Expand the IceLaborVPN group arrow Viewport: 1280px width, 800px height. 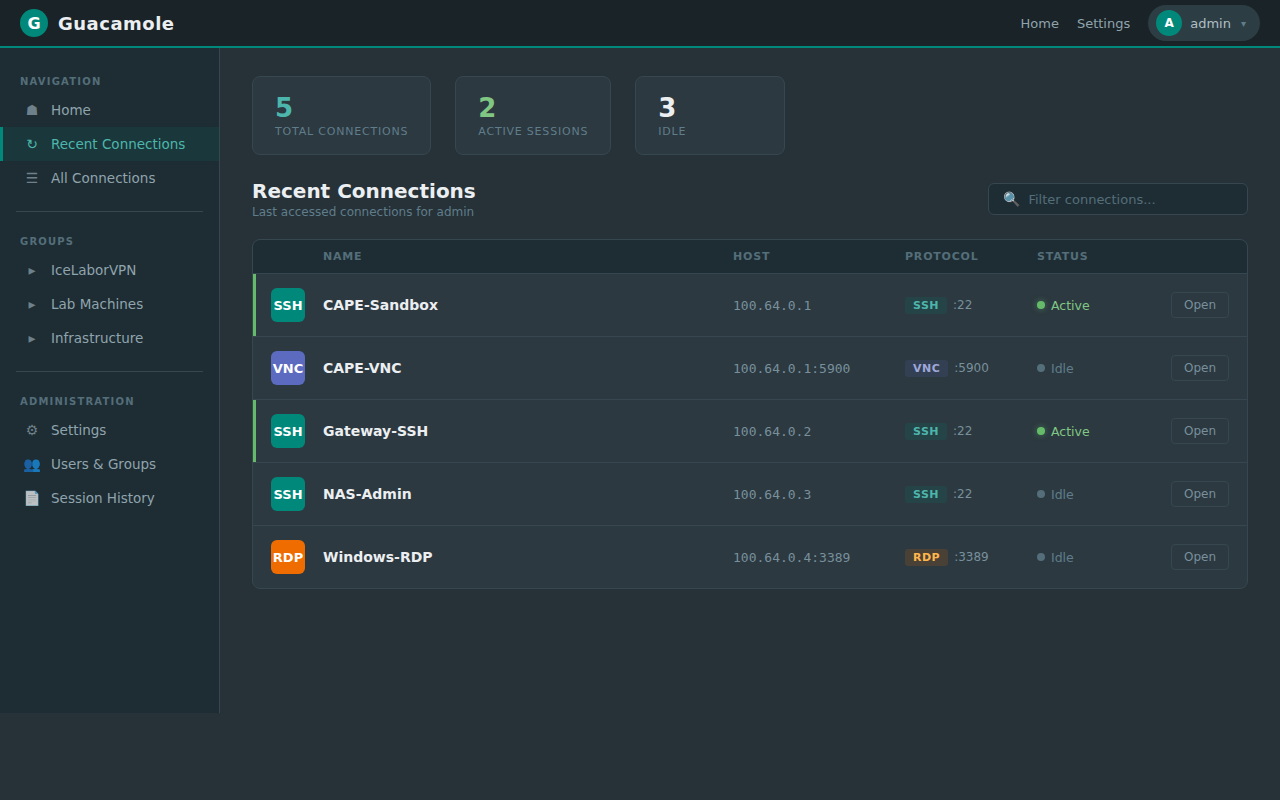[32, 270]
